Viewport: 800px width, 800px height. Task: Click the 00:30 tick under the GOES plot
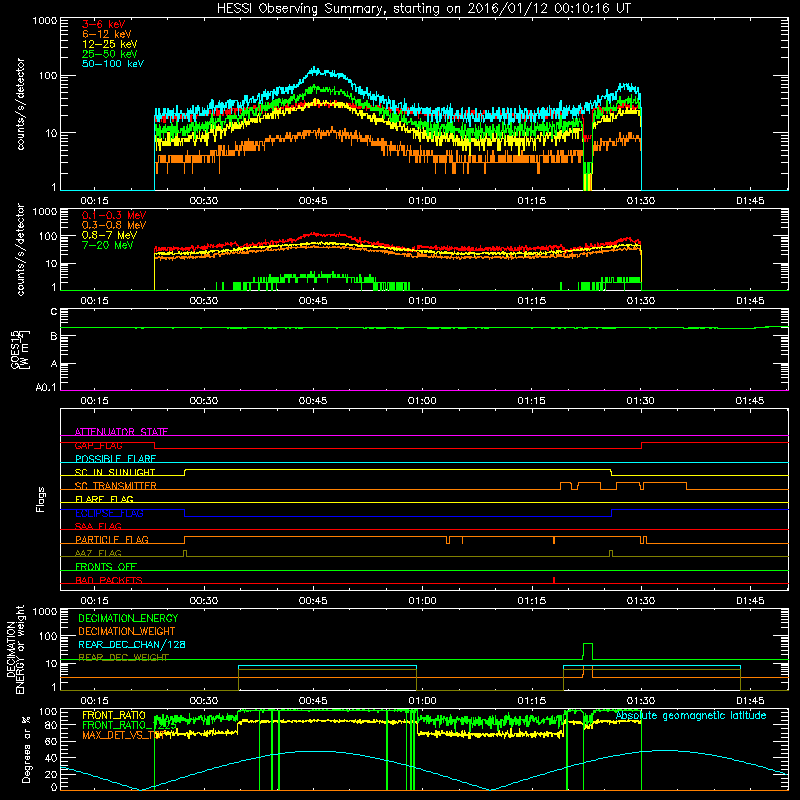click(204, 401)
